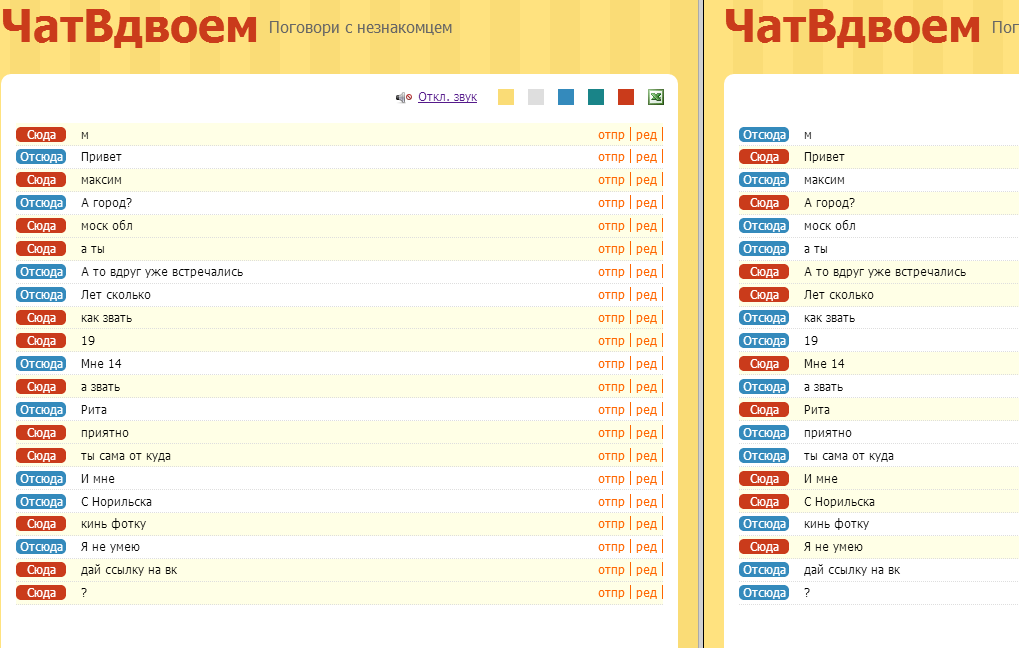This screenshot has width=1019, height=648.
Task: Open the ЧатВдвоем logo in the right window
Action: pos(852,27)
